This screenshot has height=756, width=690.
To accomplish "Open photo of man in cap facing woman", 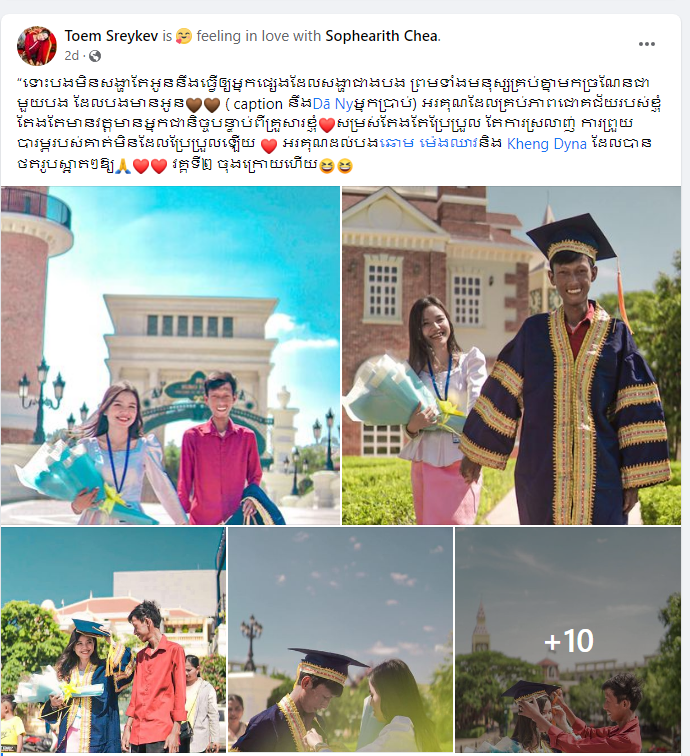I will click(340, 640).
